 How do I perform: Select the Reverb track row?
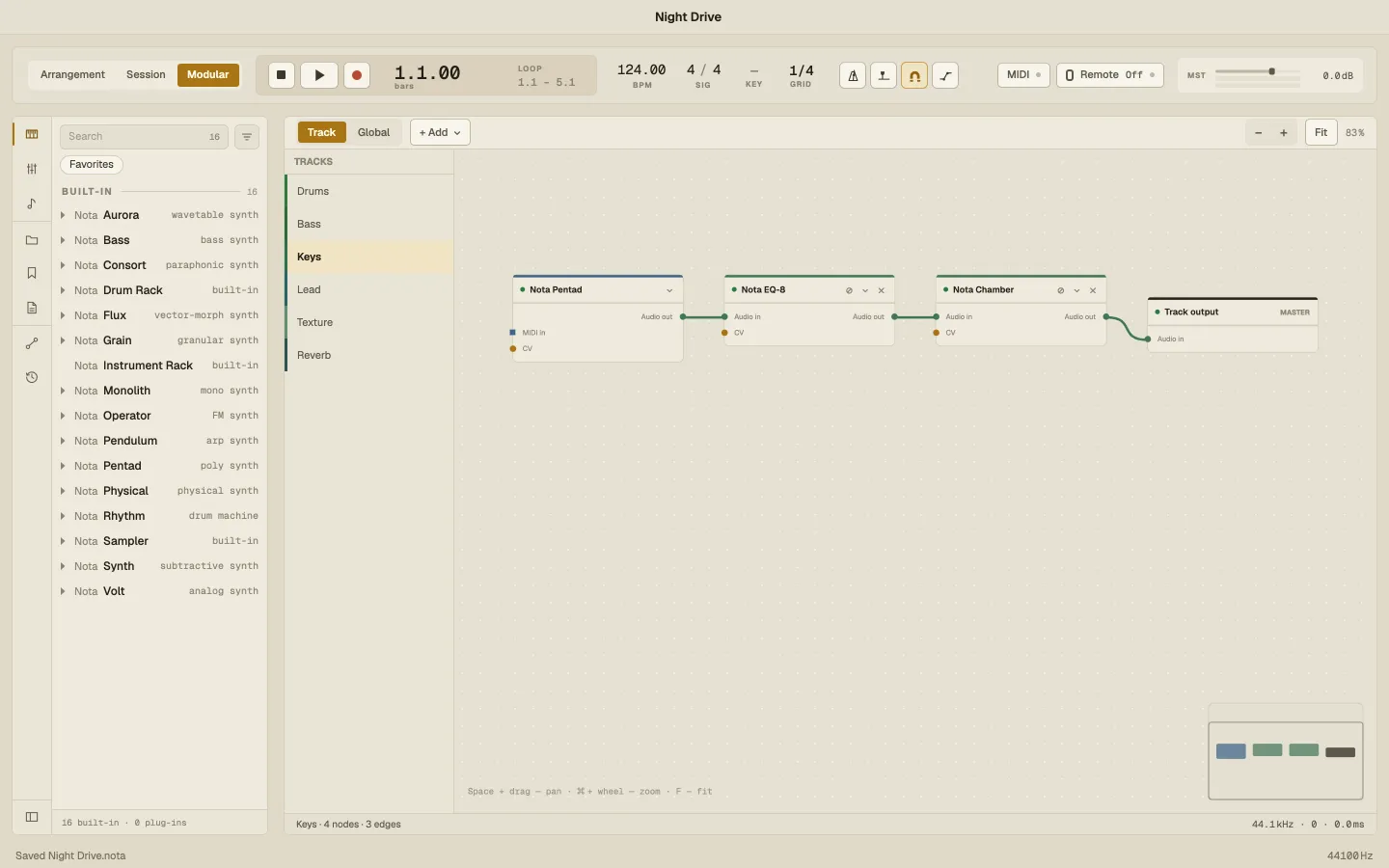click(x=369, y=355)
